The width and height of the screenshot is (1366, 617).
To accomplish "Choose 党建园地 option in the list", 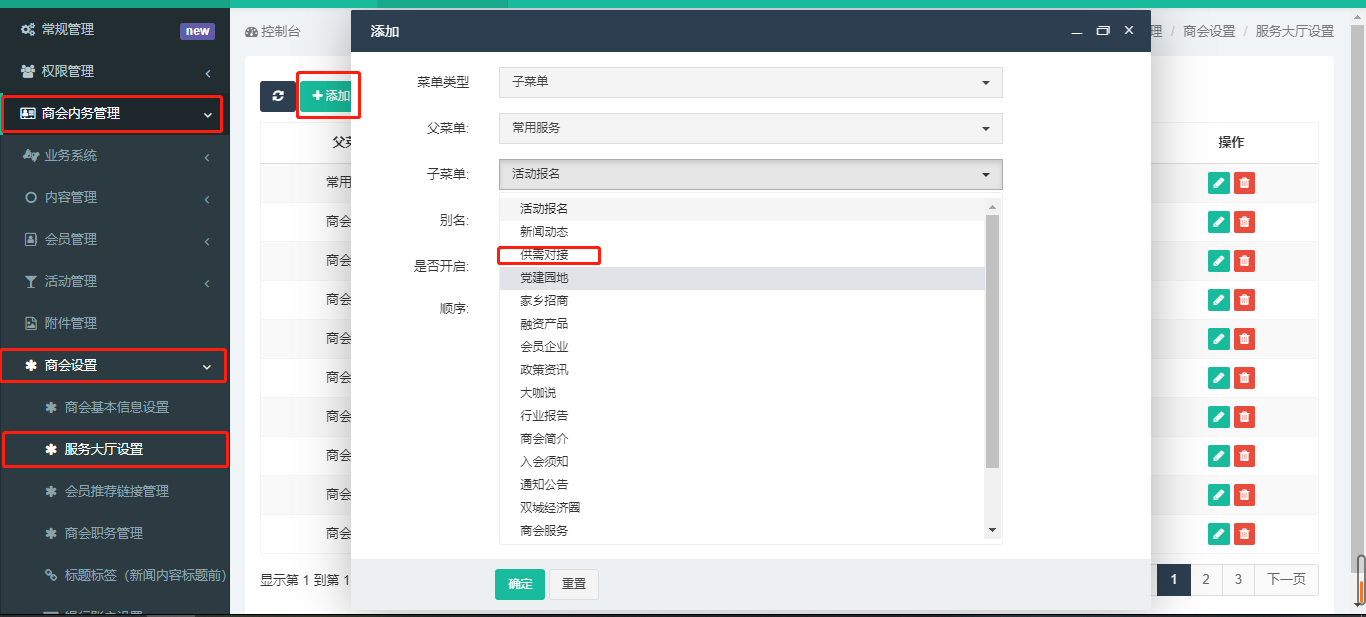I will (x=544, y=278).
